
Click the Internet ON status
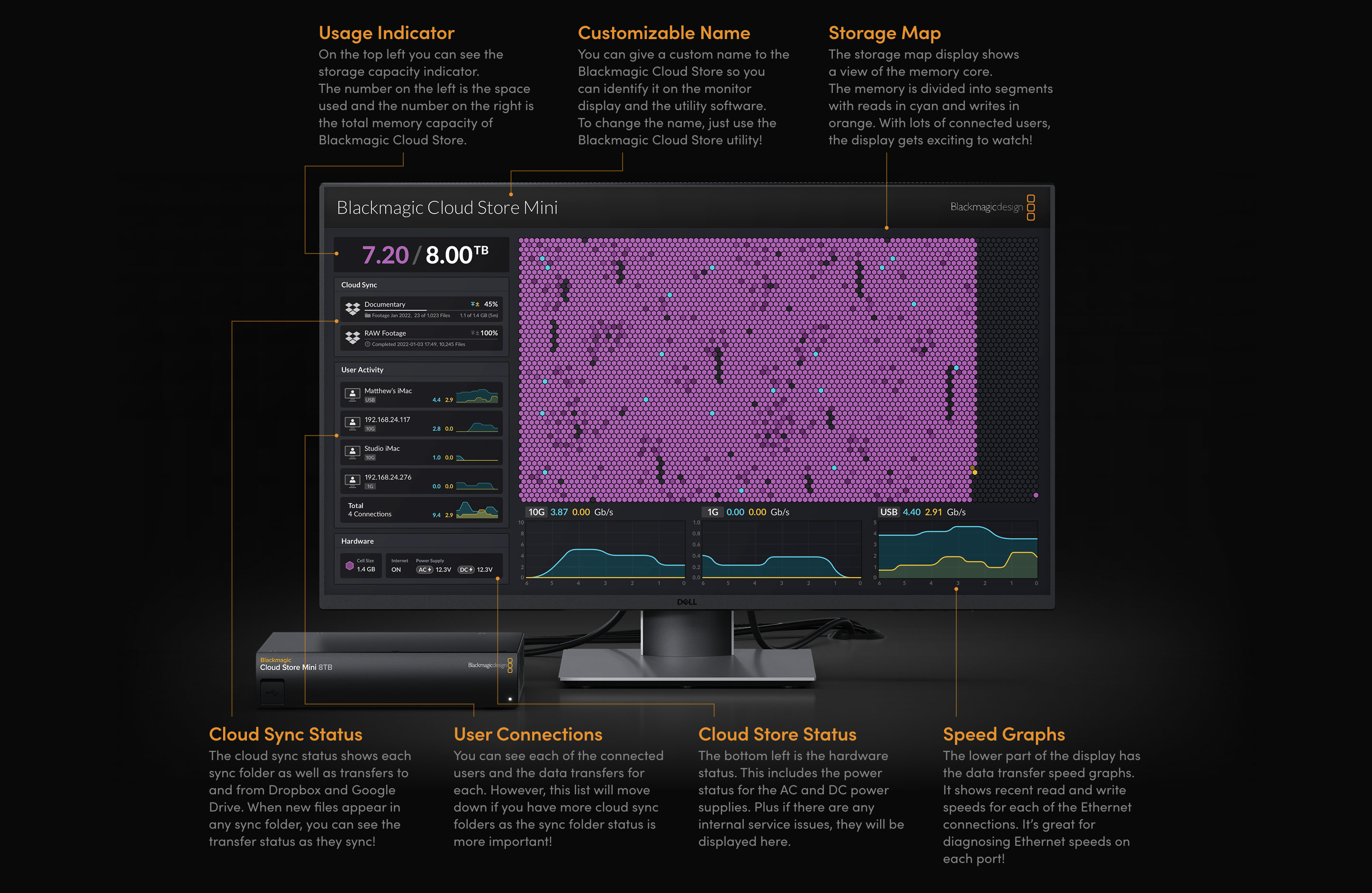coord(399,566)
